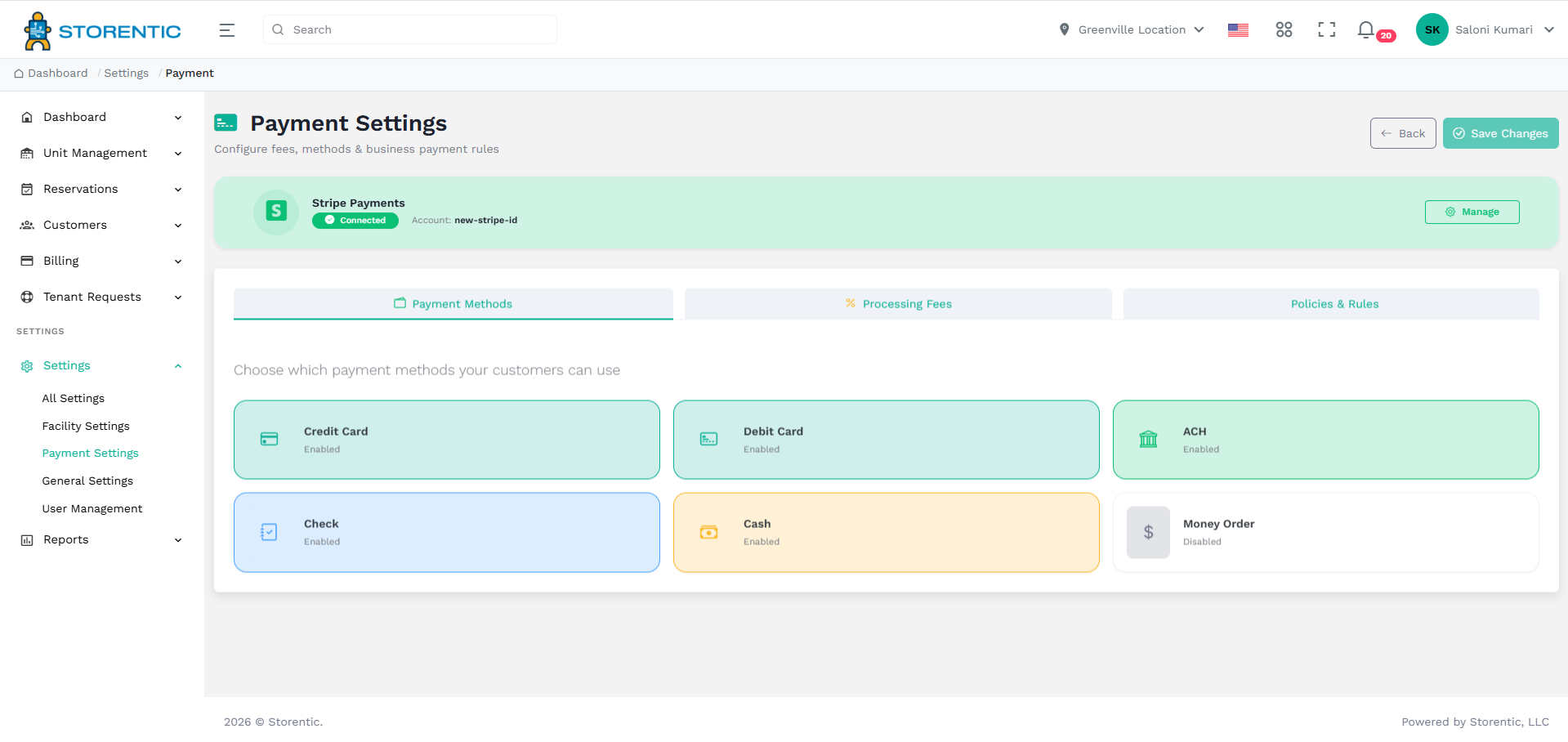Click the sidebar collapse hamburger icon
This screenshot has height=742, width=1568.
click(226, 29)
